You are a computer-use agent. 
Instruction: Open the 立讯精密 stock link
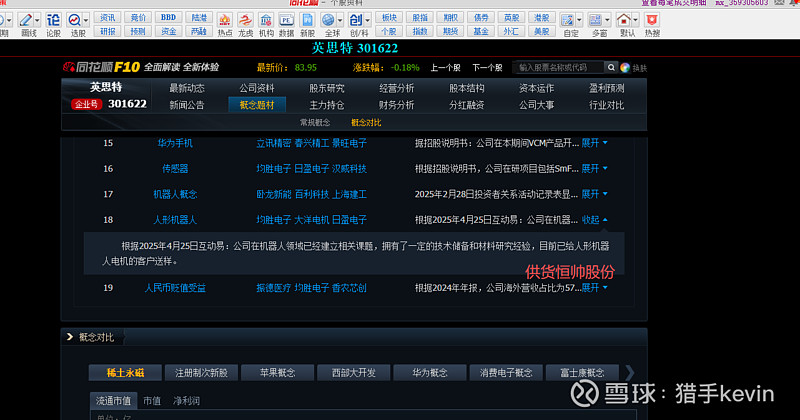273,143
